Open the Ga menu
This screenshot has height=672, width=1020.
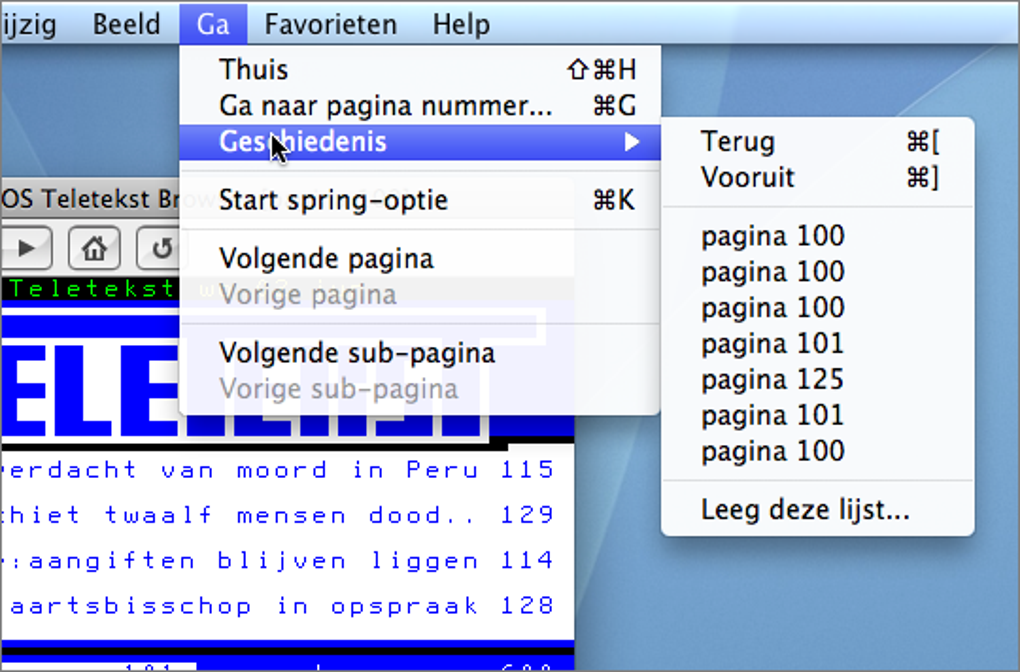212,24
